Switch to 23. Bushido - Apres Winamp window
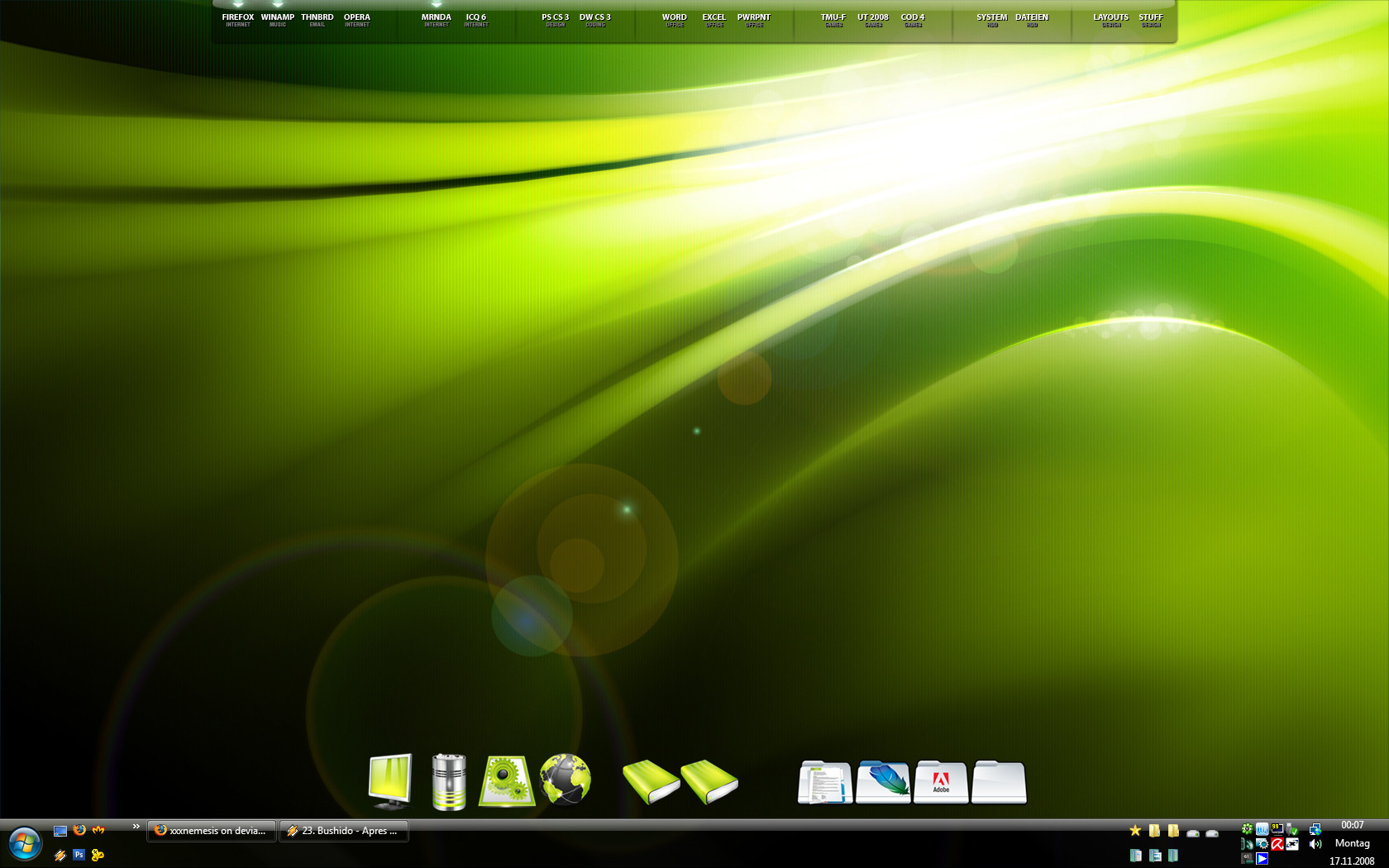The image size is (1389, 868). [344, 831]
